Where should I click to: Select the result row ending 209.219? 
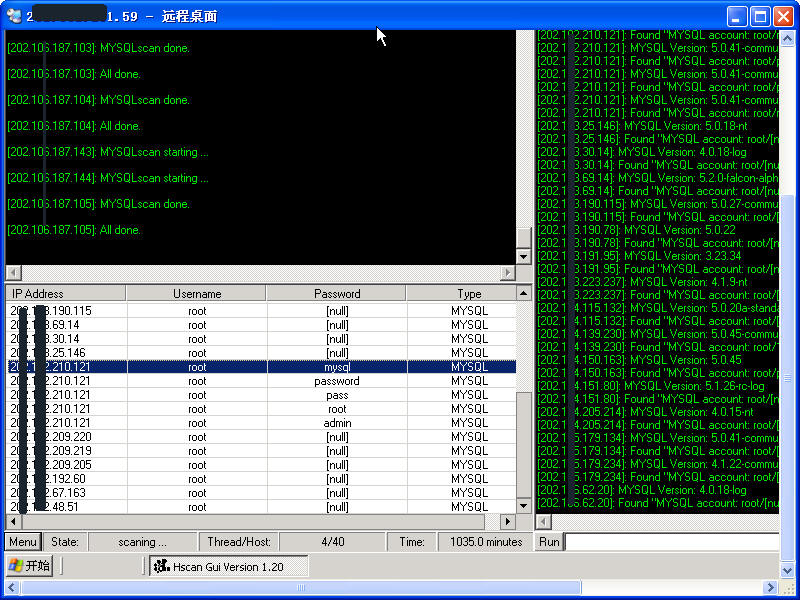[x=261, y=451]
